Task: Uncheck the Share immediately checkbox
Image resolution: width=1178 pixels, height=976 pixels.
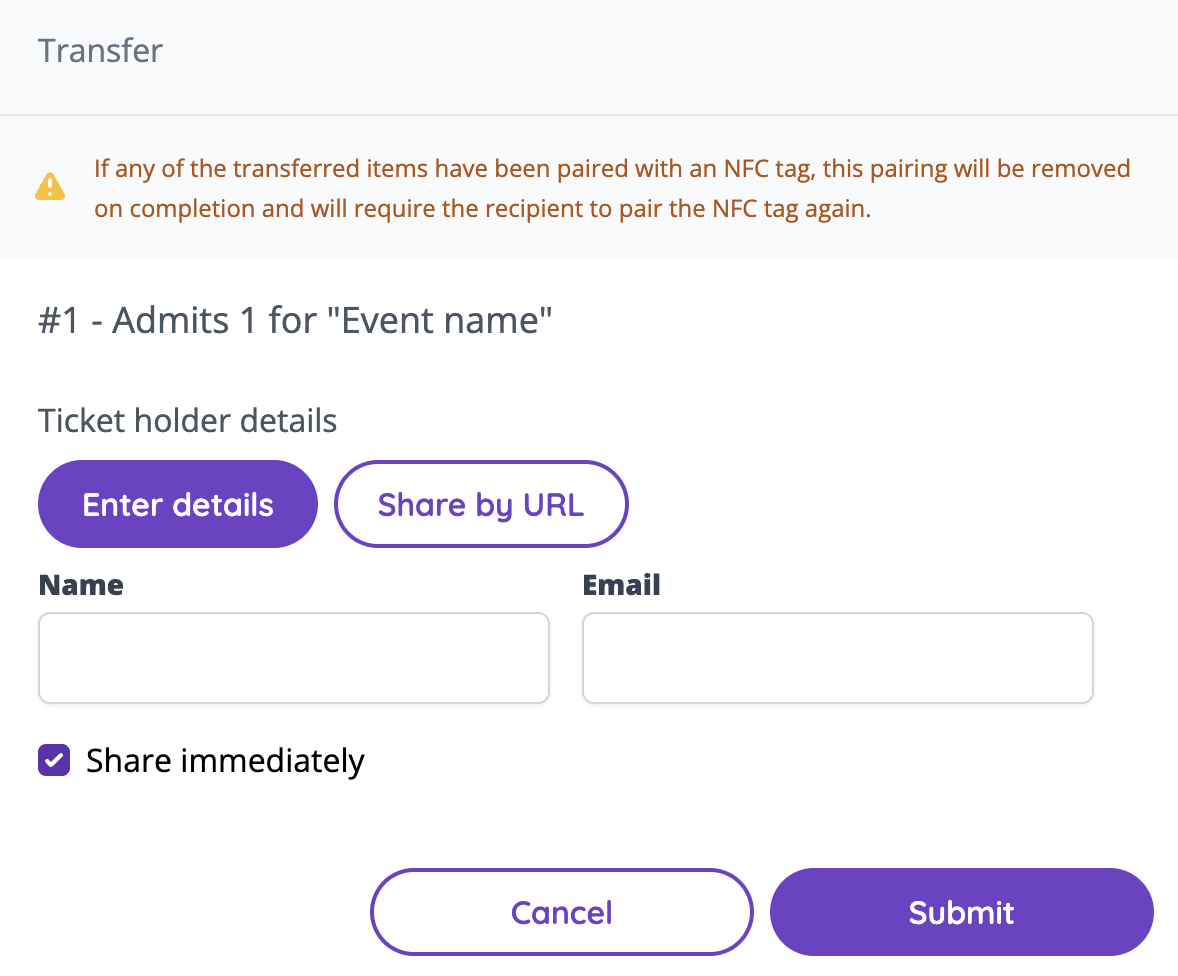Action: click(54, 761)
